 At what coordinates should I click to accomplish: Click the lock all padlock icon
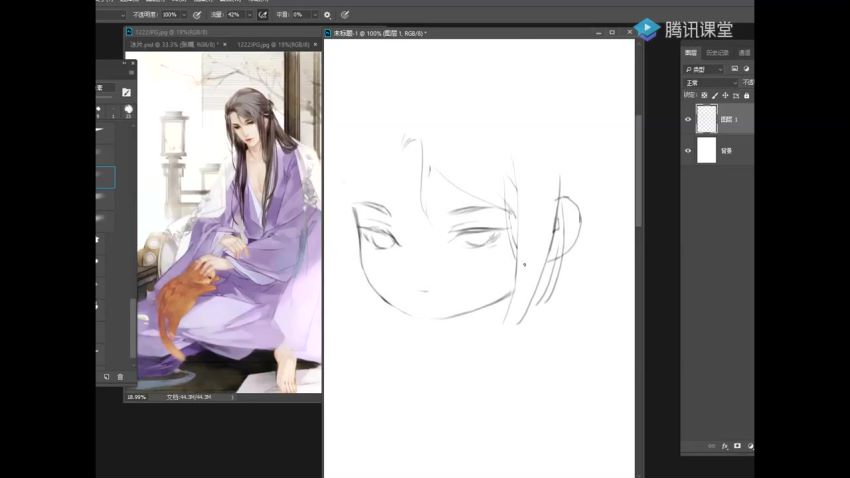746,95
